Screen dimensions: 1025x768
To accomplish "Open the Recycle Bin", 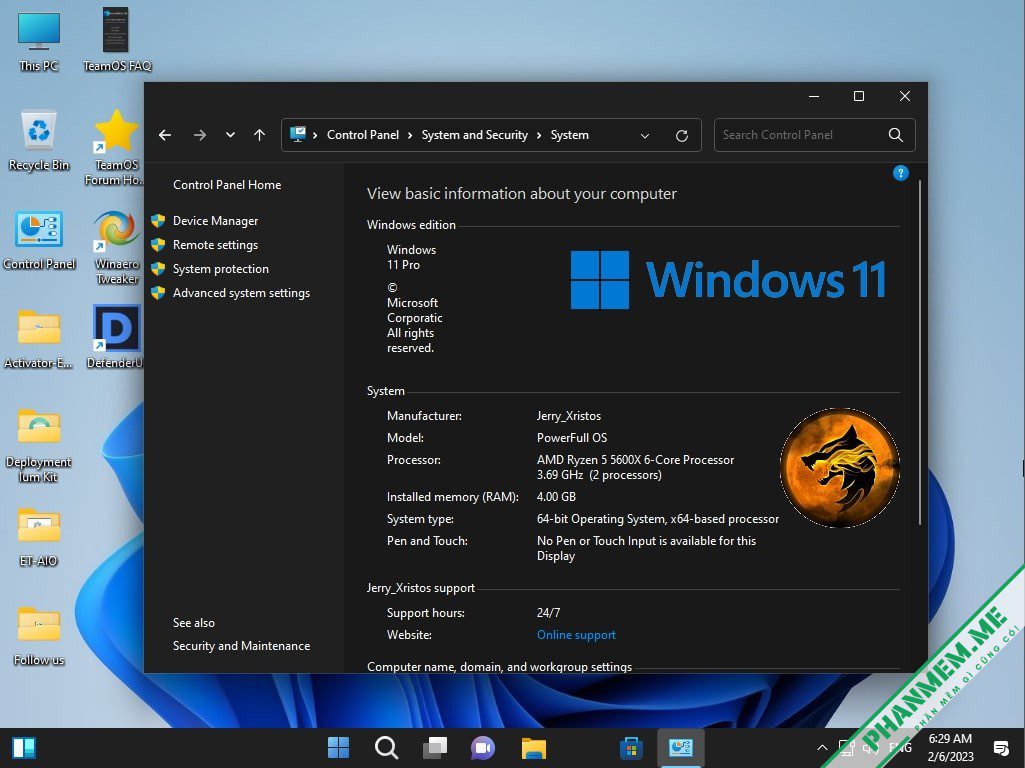I will click(39, 140).
